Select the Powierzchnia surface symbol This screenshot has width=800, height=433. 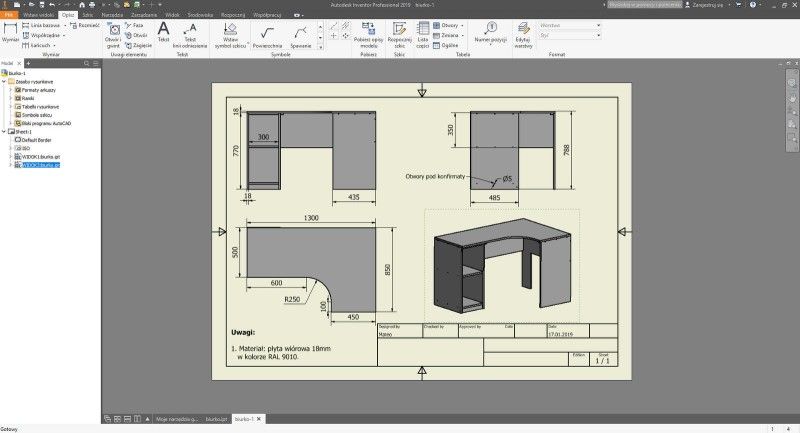pyautogui.click(x=267, y=37)
